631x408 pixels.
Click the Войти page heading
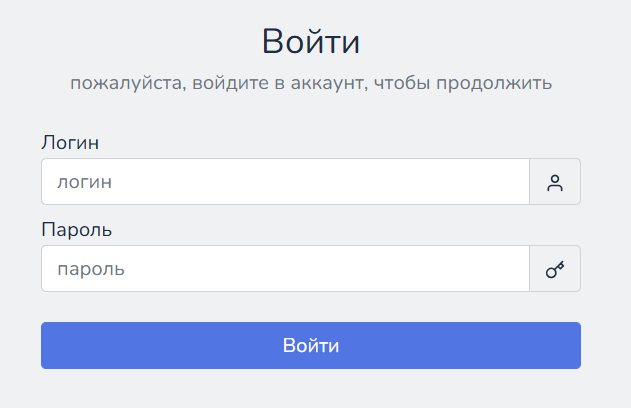pyautogui.click(x=310, y=42)
